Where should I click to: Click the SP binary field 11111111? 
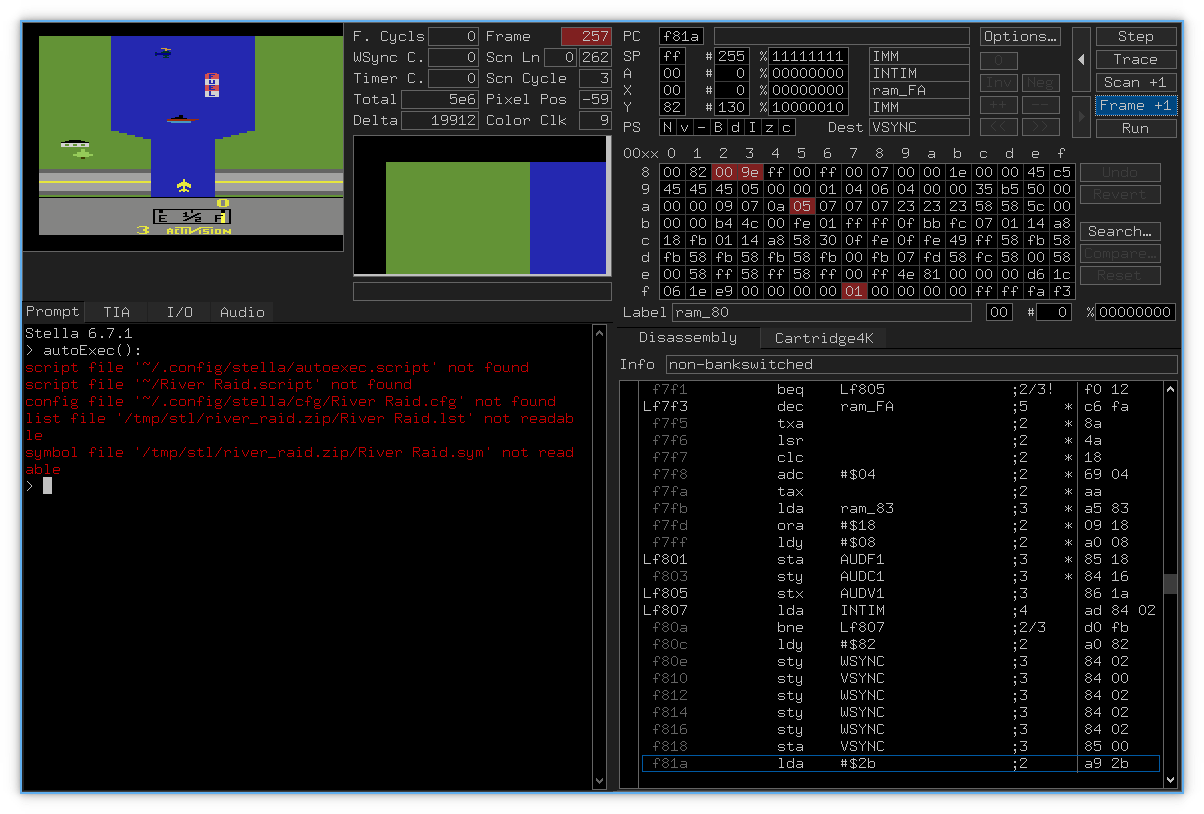pyautogui.click(x=809, y=56)
